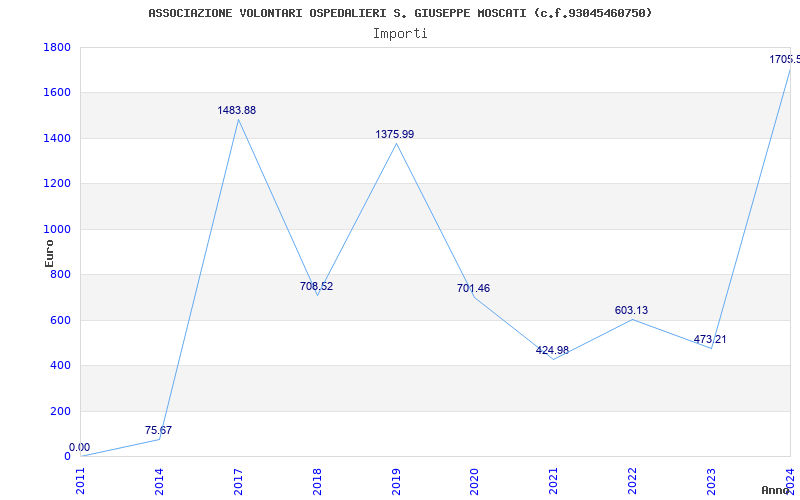Screen dimensions: 800x500
Task: Click the 2021 year axis label
Action: click(554, 482)
